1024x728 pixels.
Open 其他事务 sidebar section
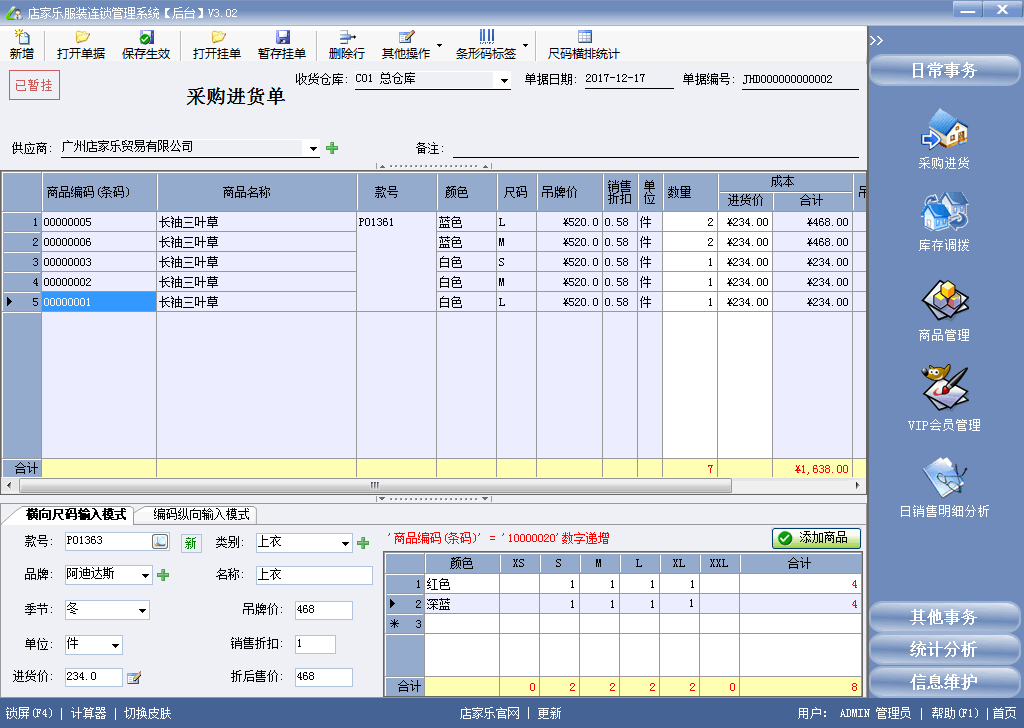[944, 616]
